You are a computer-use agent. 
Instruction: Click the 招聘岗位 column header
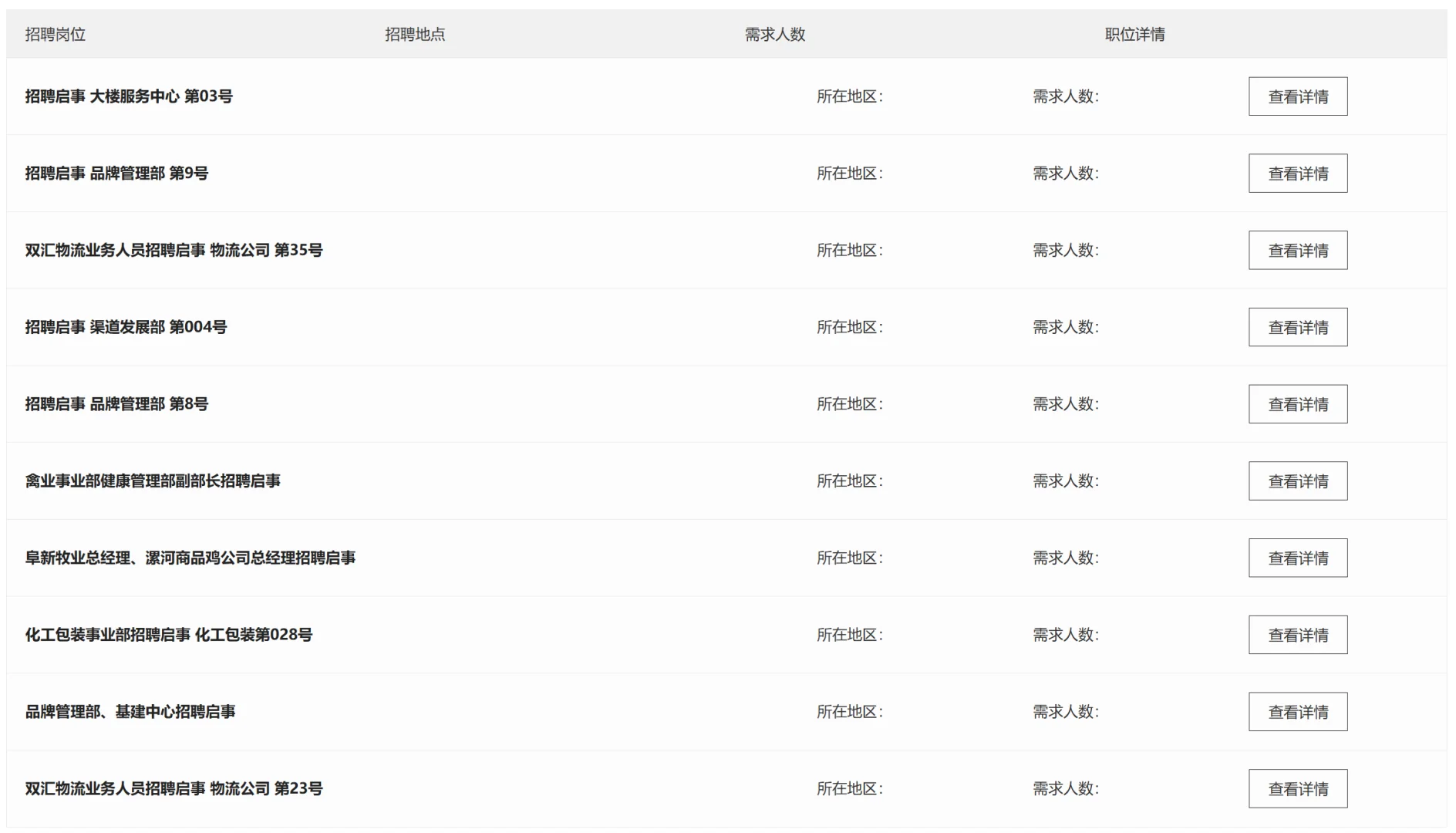tap(56, 34)
